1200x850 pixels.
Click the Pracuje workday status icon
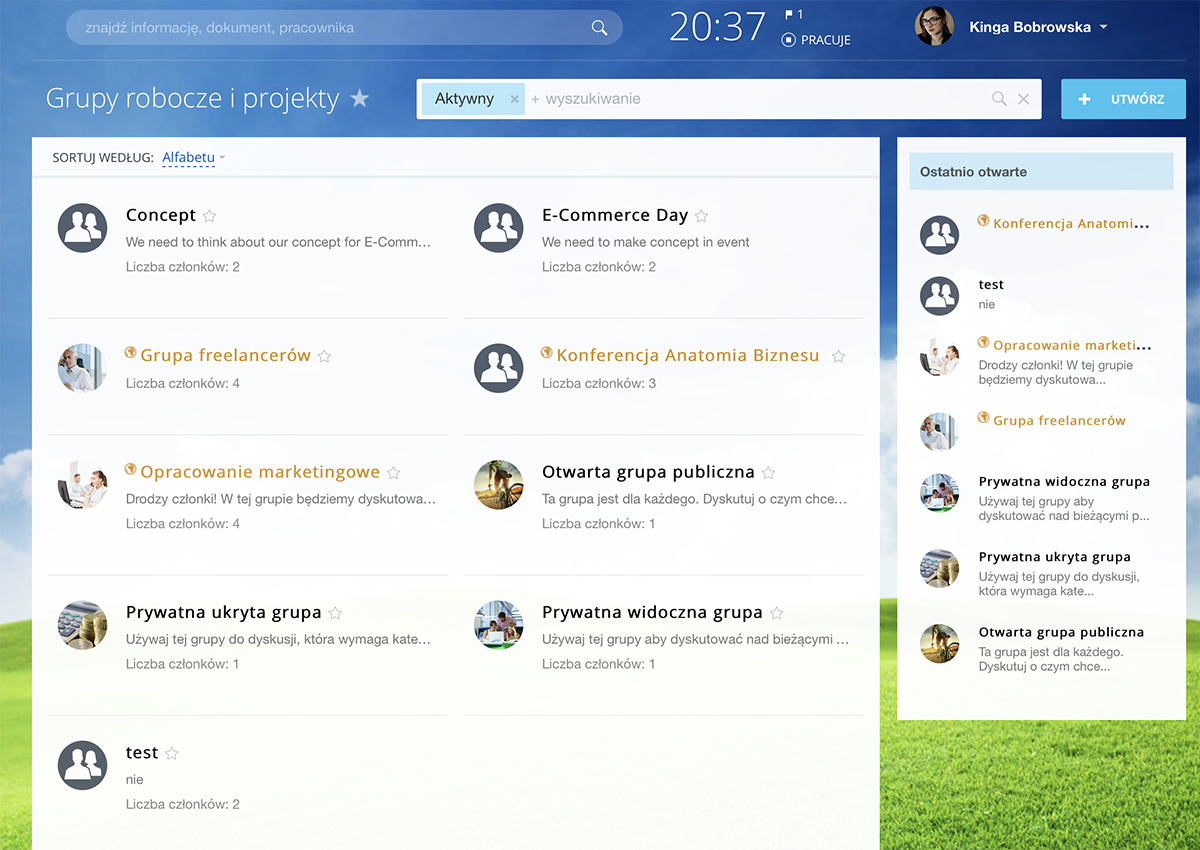[x=788, y=40]
